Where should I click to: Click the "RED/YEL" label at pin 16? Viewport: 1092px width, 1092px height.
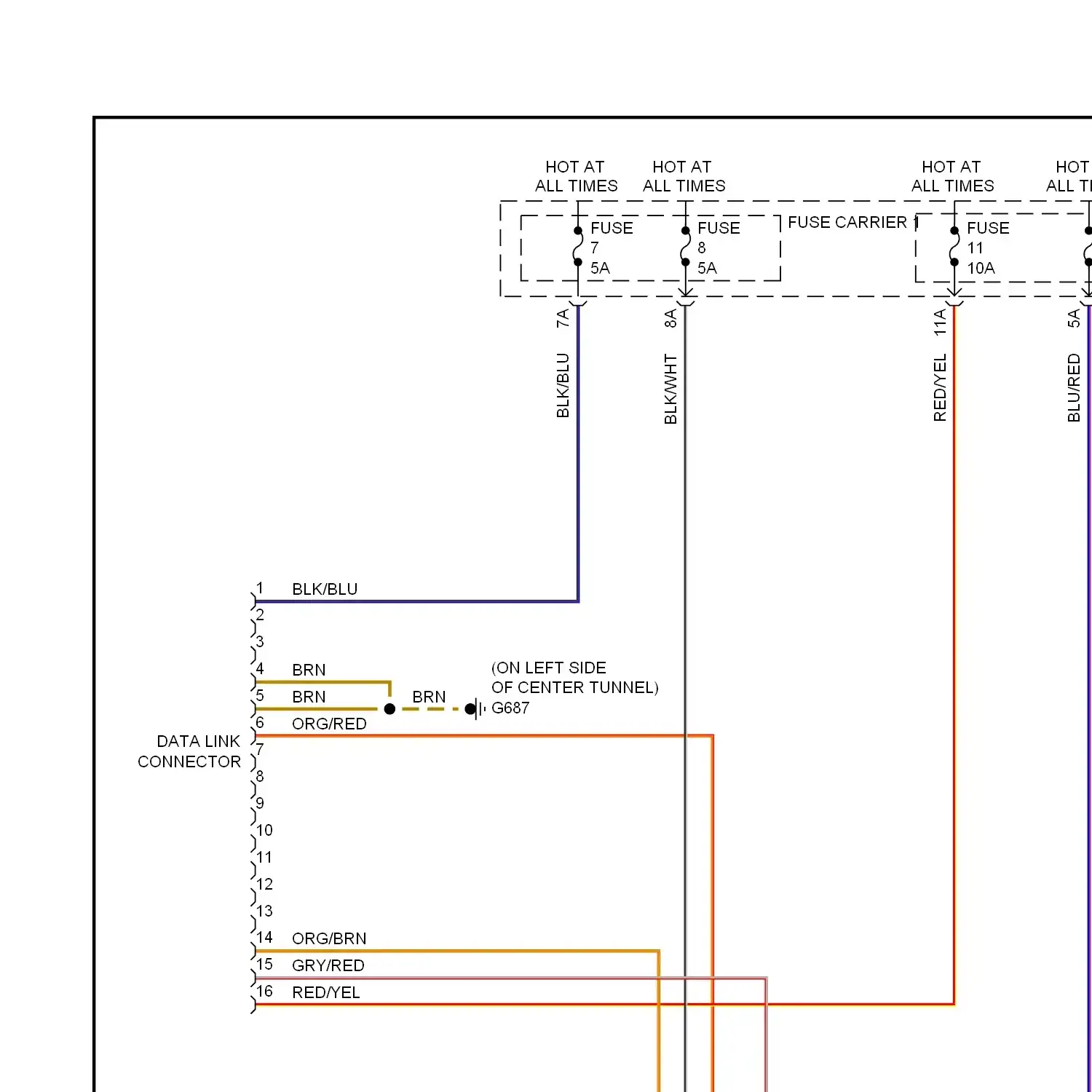tap(325, 992)
